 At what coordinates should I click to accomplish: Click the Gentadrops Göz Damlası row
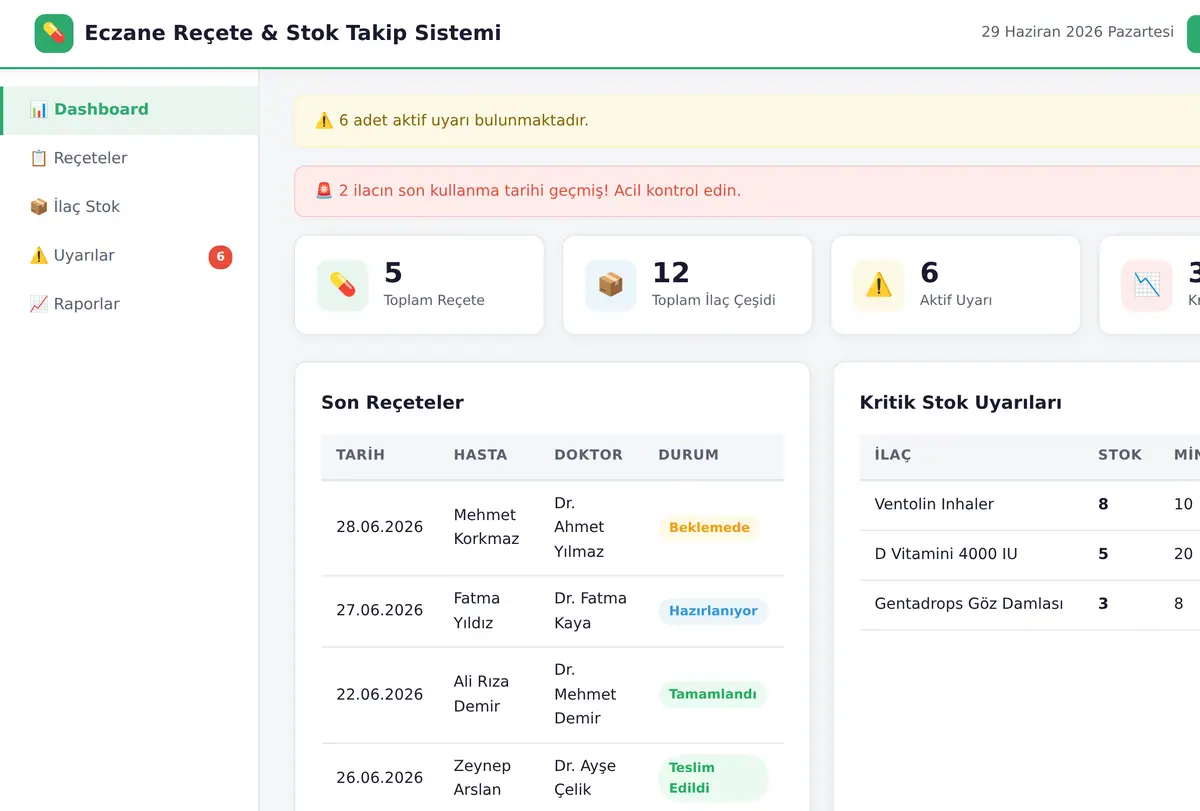(x=1030, y=605)
